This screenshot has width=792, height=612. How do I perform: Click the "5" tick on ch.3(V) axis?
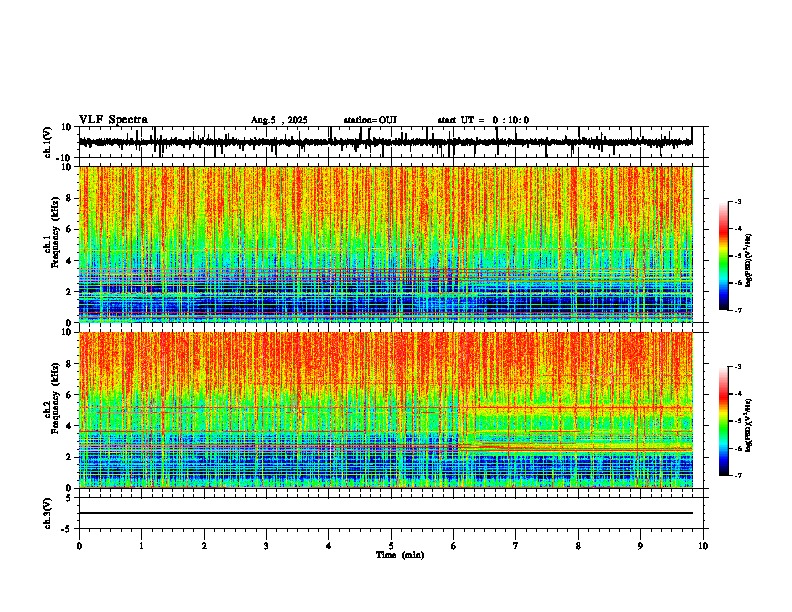(x=69, y=497)
